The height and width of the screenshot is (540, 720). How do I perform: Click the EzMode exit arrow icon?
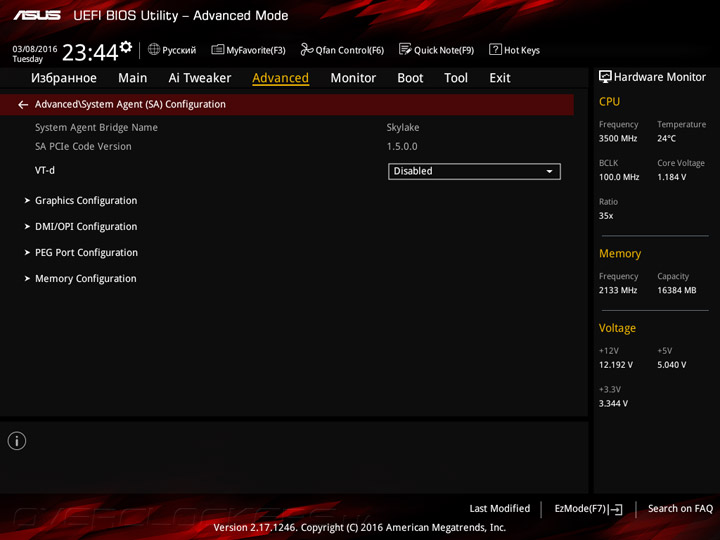coord(617,509)
